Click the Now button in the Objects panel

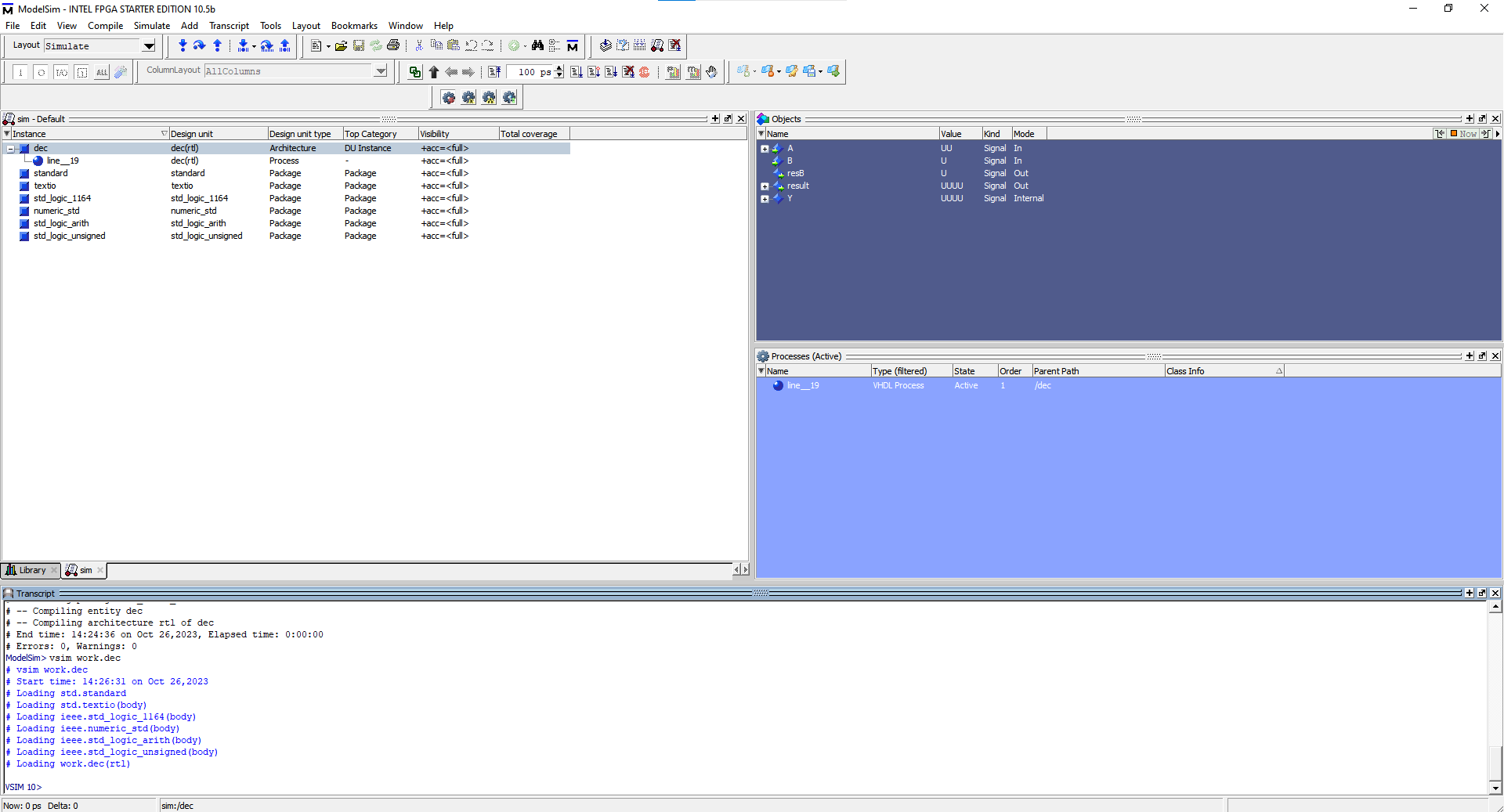click(1463, 134)
